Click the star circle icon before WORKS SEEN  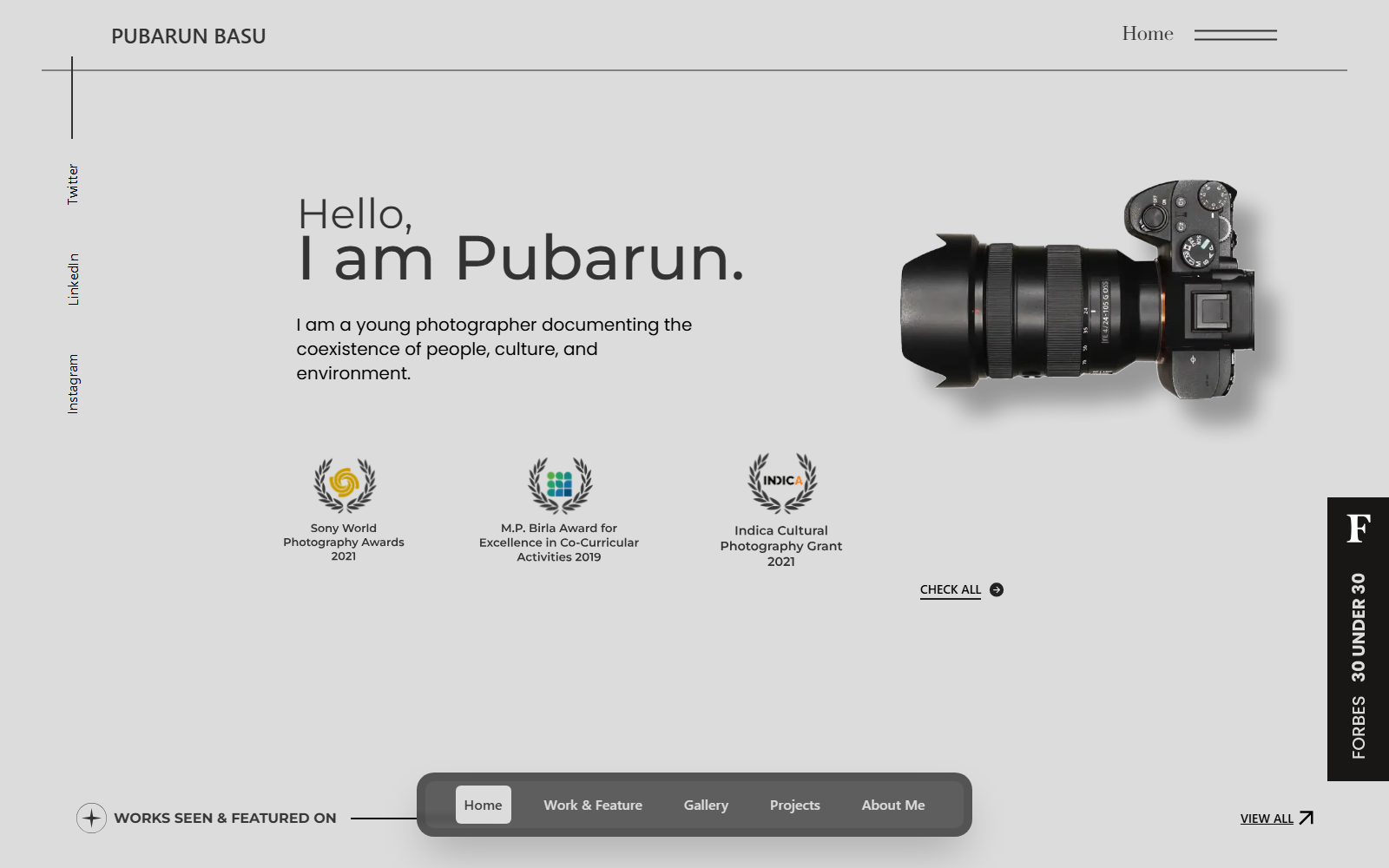[91, 818]
